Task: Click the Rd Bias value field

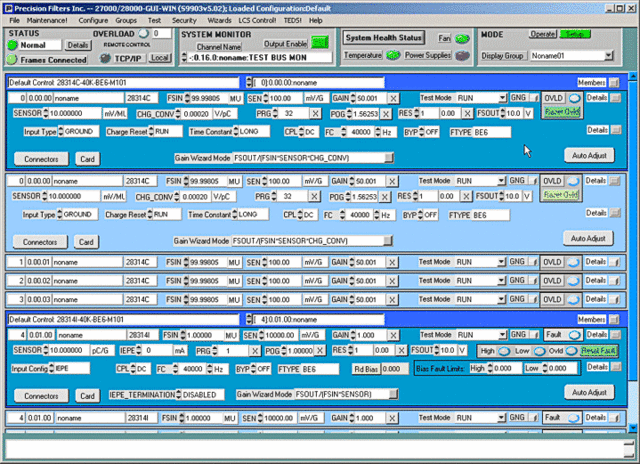Action: click(394, 369)
